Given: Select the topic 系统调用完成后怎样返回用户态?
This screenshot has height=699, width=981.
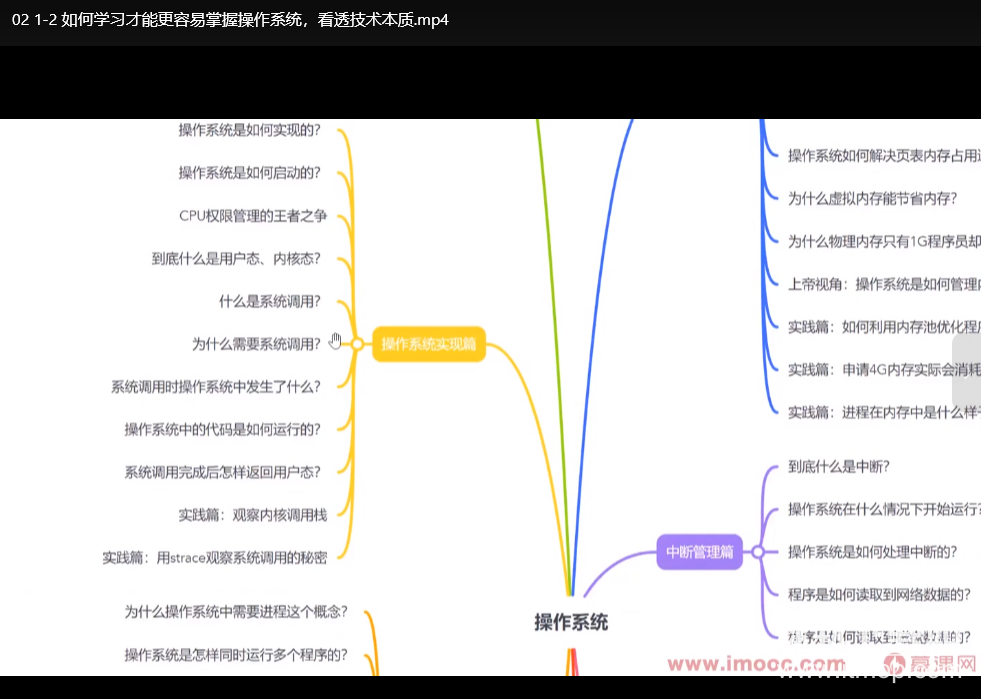Looking at the screenshot, I should click(223, 472).
